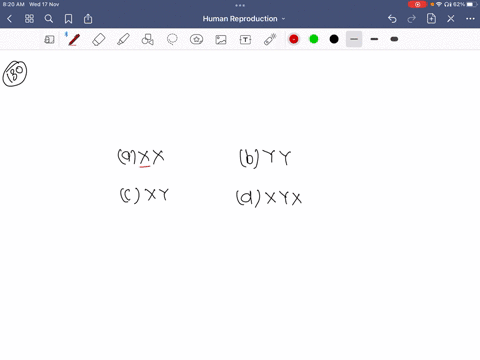The image size is (480, 360).
Task: Select the Image insert tool
Action: [x=221, y=40]
